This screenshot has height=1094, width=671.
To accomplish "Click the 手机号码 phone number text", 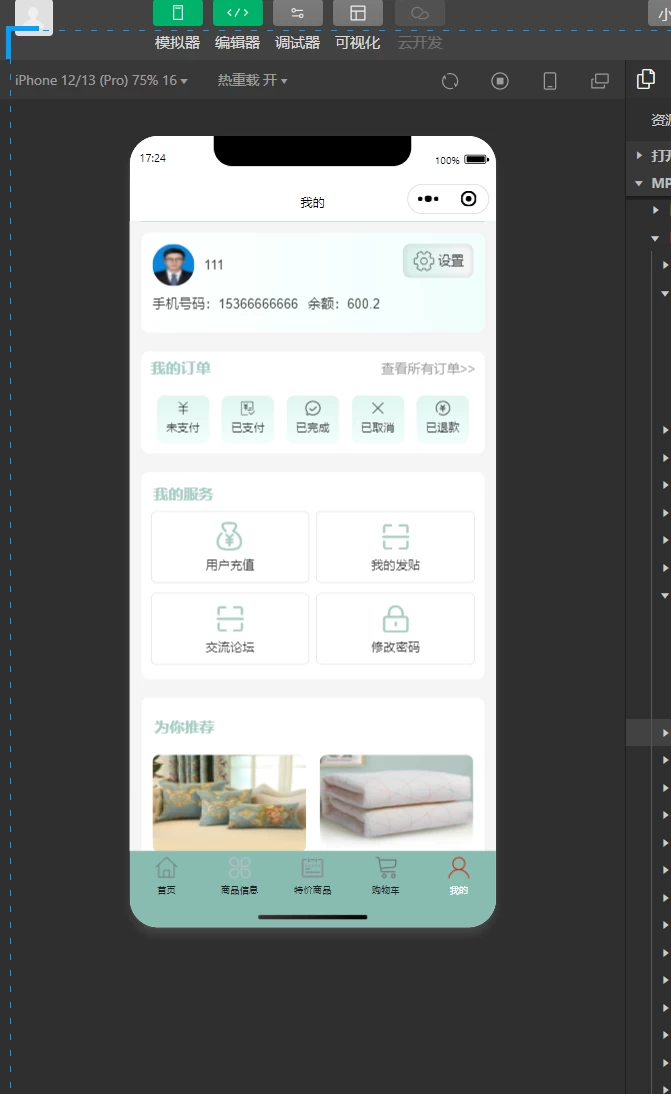I will click(225, 304).
